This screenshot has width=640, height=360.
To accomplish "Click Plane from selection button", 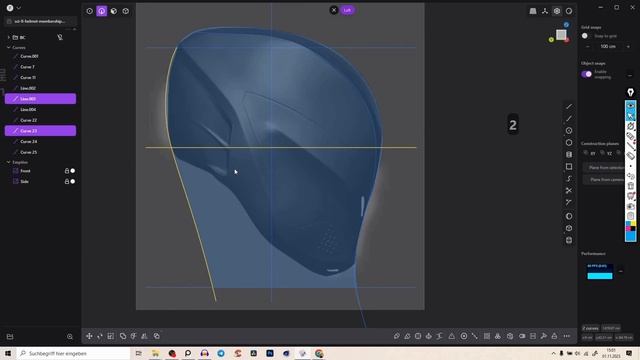I will (x=604, y=167).
